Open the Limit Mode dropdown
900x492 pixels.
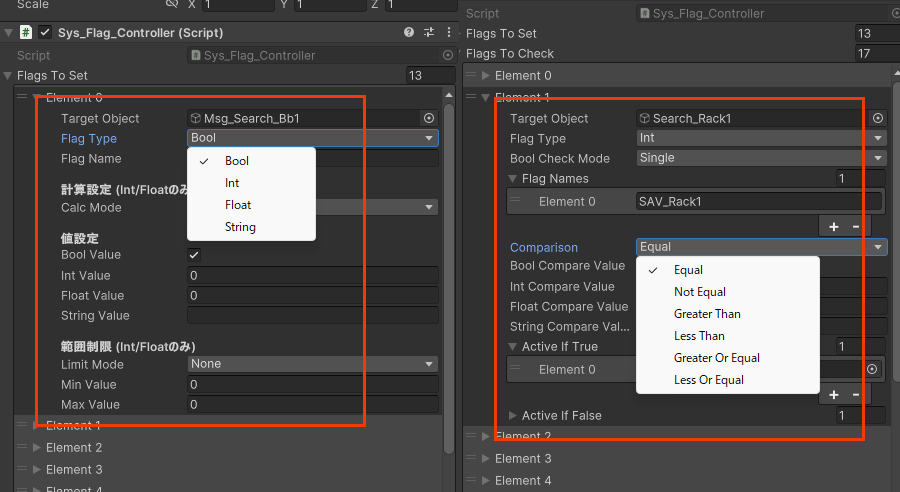tap(313, 364)
